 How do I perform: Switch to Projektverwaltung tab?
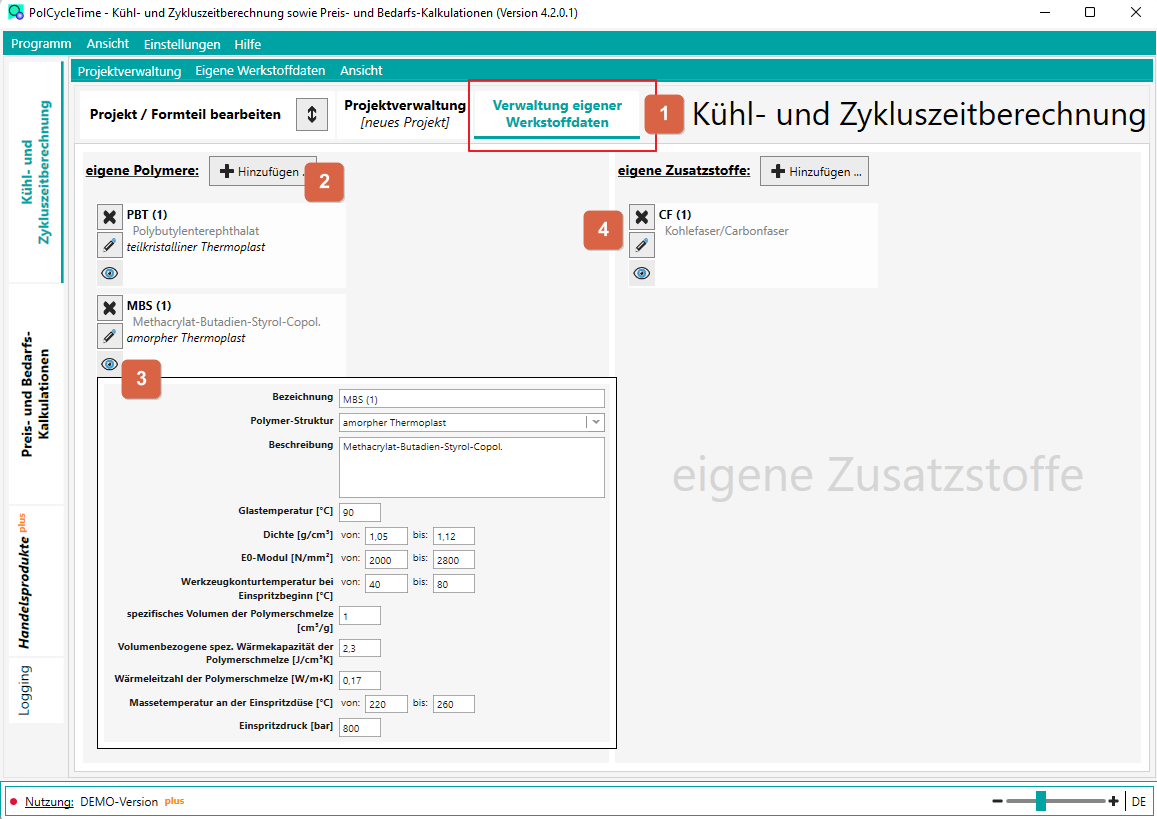point(404,114)
